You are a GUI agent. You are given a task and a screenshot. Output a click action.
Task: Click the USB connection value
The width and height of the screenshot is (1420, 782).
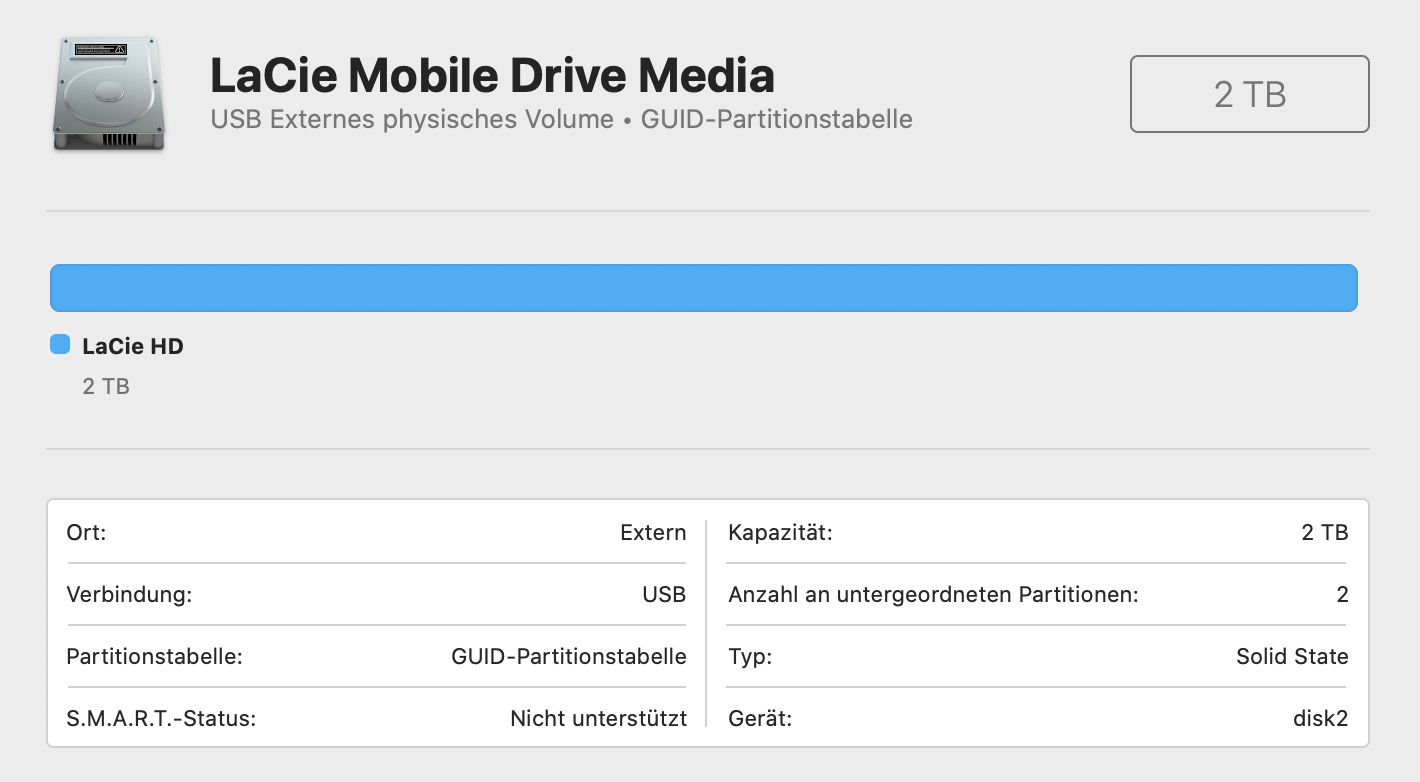pos(664,594)
